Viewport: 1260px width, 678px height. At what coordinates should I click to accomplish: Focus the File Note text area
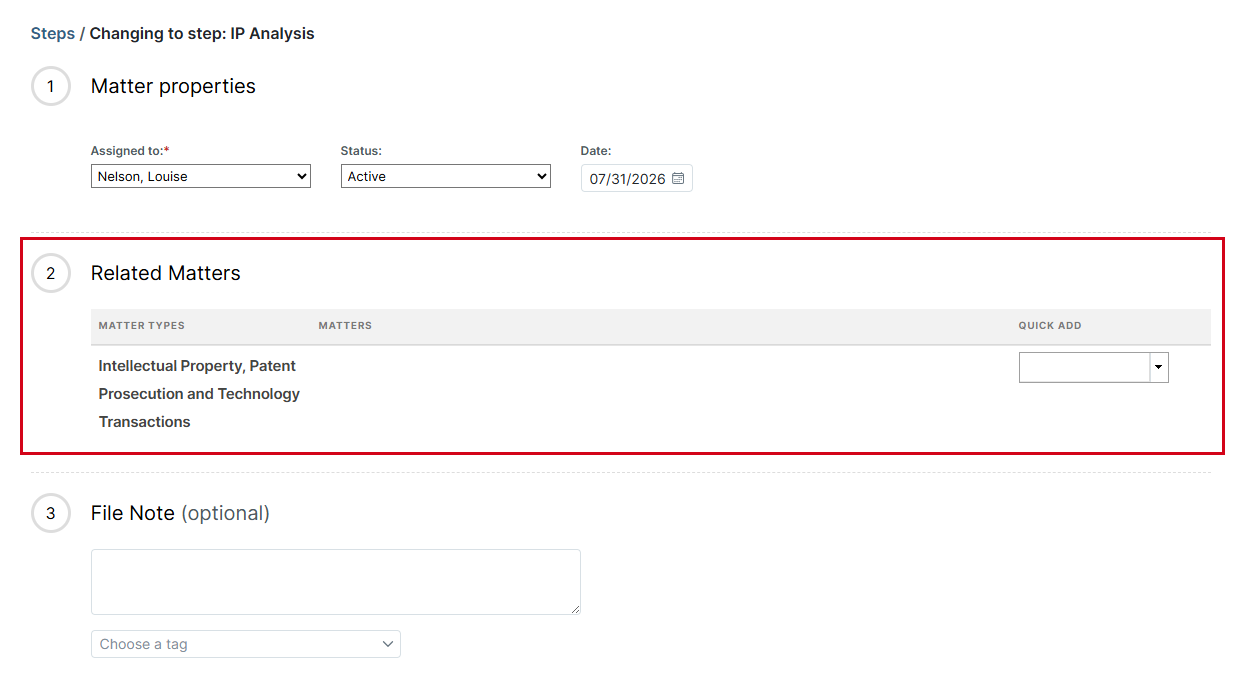336,582
